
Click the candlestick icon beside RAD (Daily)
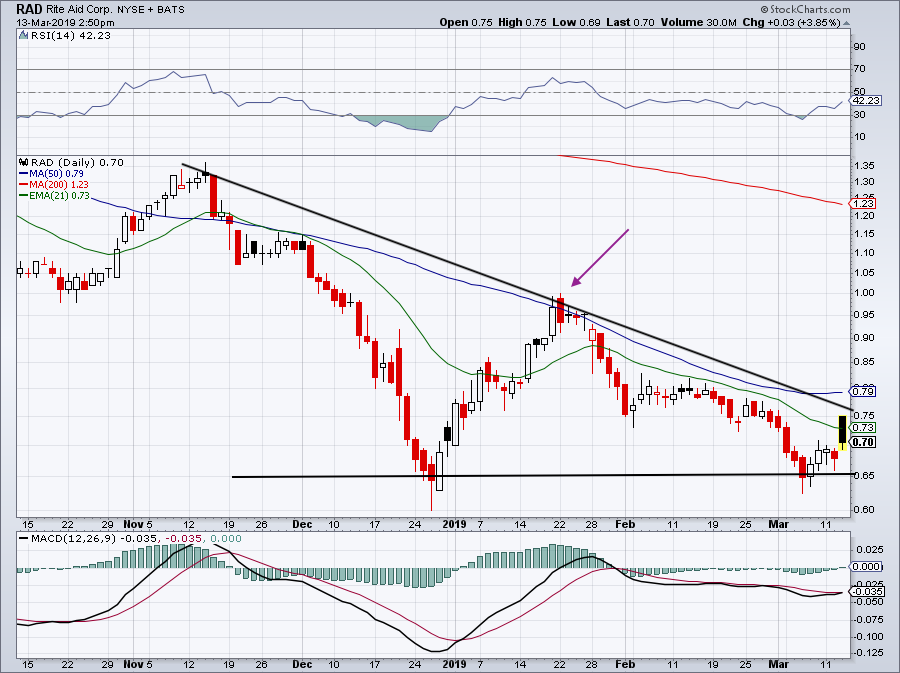click(x=24, y=162)
